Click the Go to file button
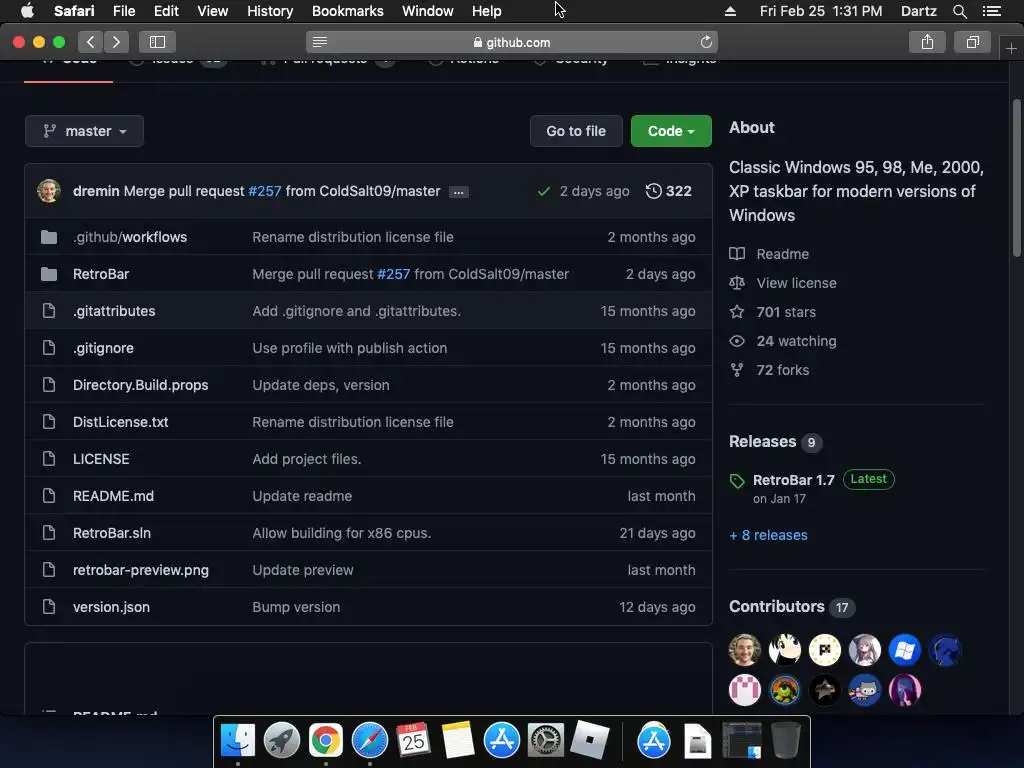 pos(576,131)
